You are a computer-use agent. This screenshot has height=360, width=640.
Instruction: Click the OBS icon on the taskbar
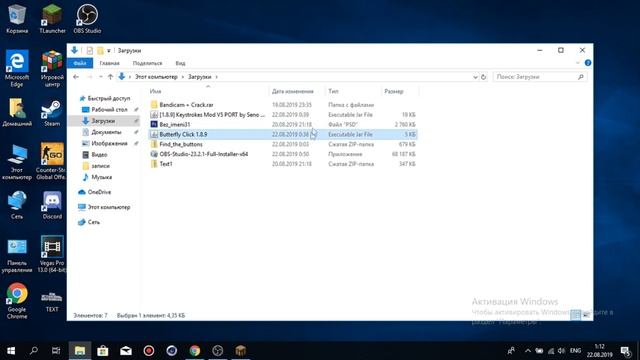coord(218,351)
